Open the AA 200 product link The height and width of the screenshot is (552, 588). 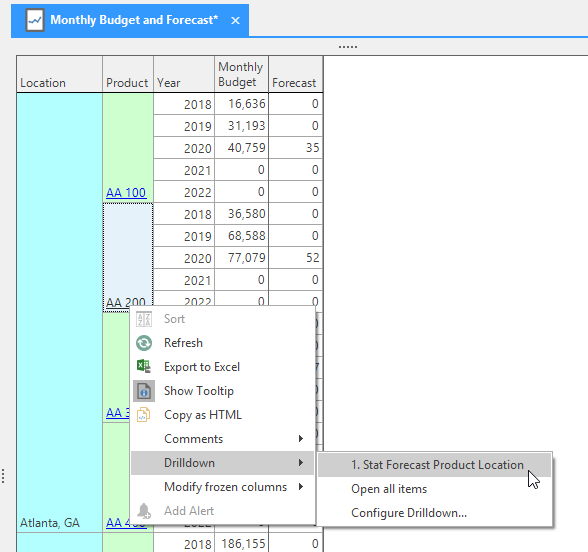click(126, 302)
